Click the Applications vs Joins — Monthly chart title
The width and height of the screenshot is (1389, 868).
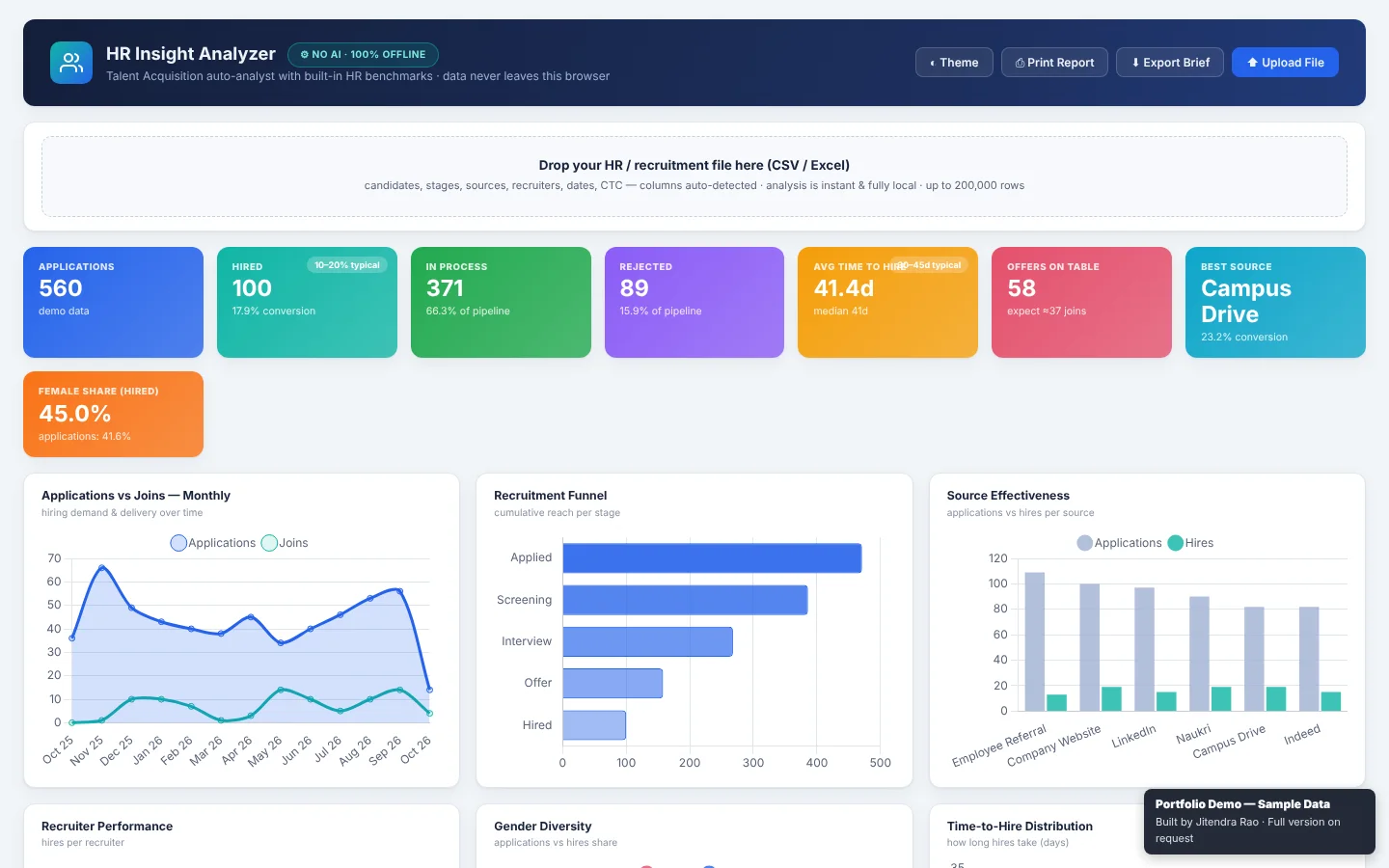[x=136, y=496]
